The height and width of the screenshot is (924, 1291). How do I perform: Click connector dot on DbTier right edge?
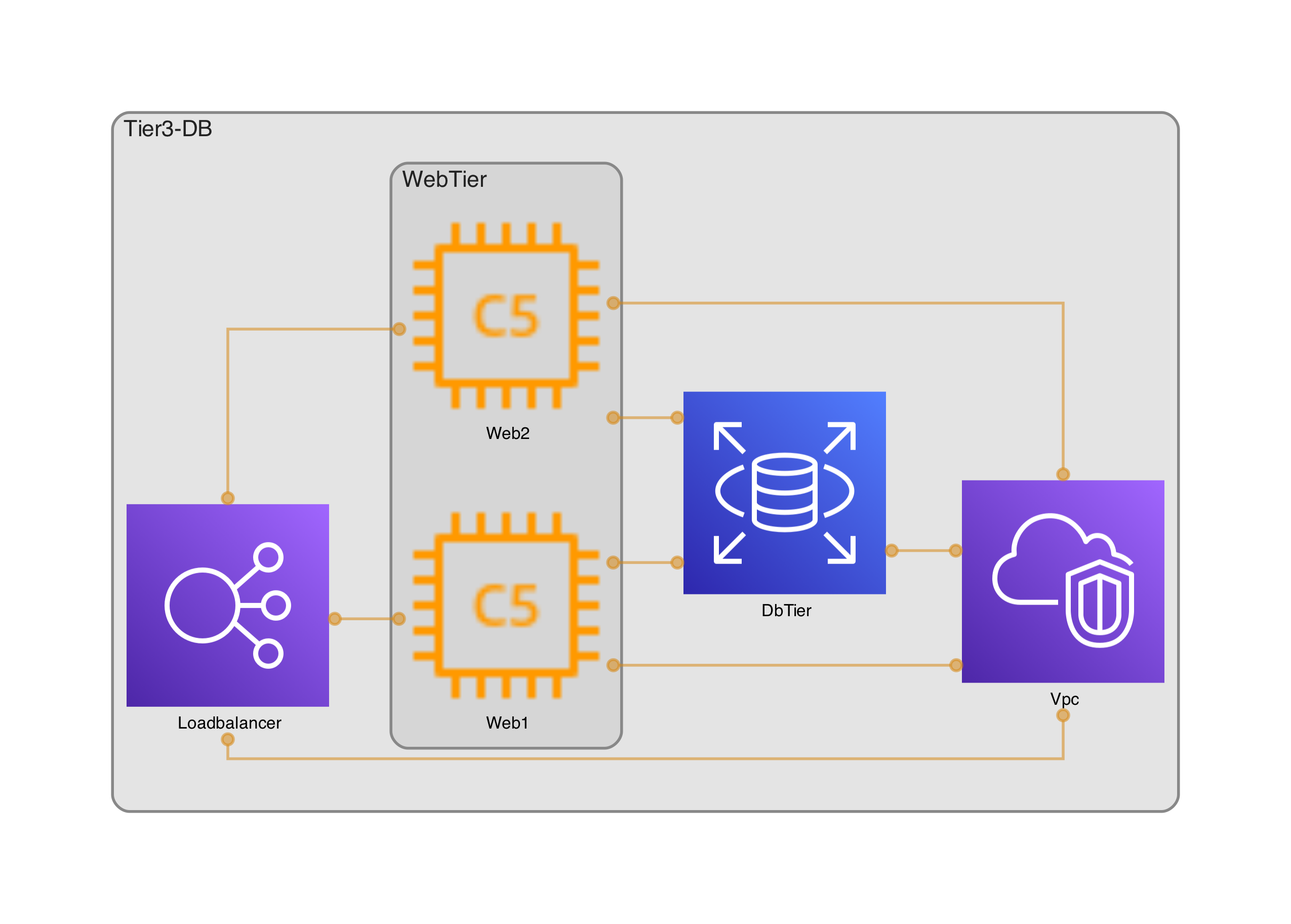[891, 550]
